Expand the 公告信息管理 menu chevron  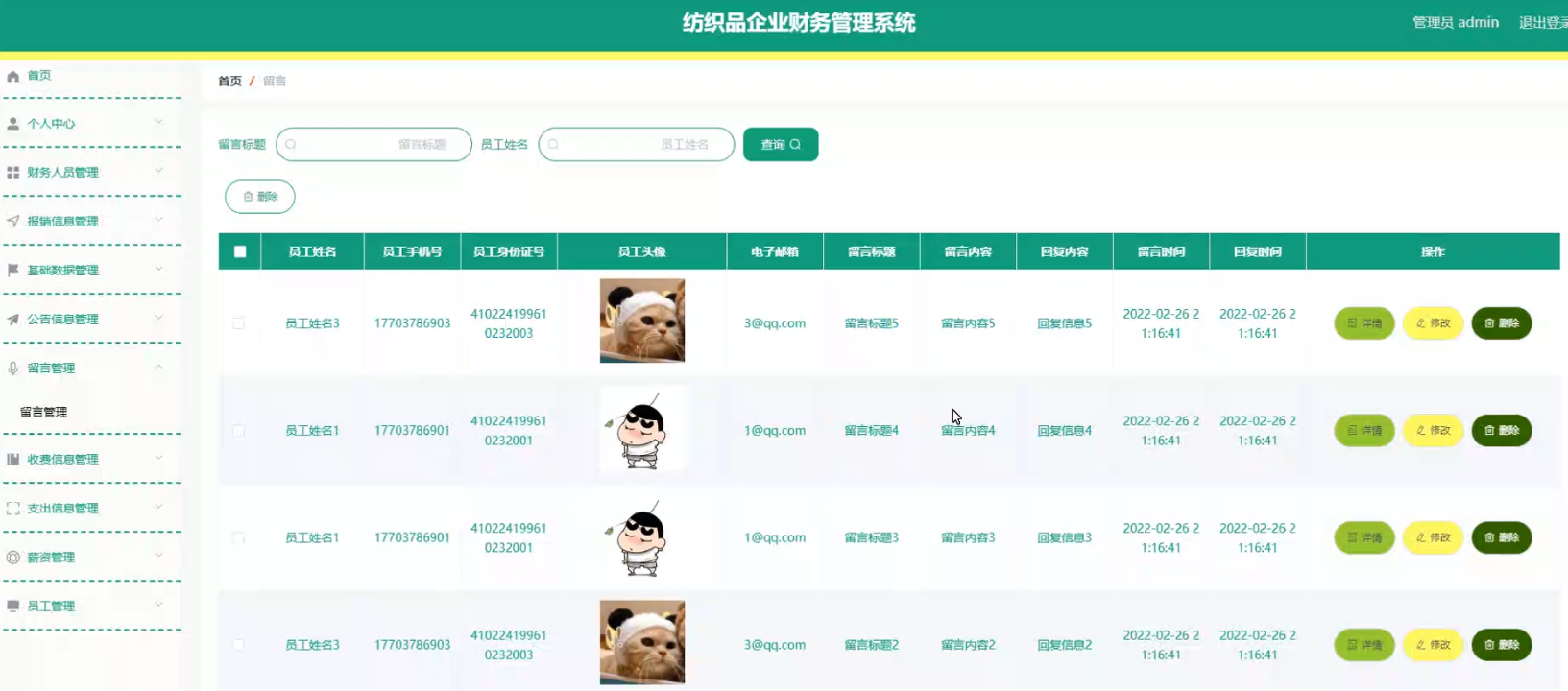point(159,318)
